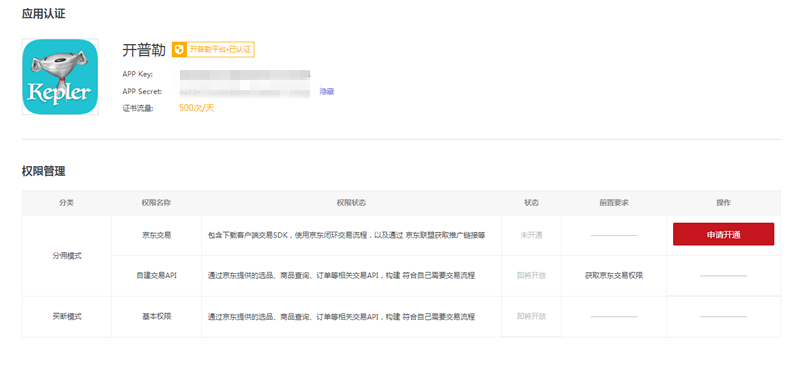The image size is (800, 374).
Task: Click 即将开放 in the 自建交易API row
Action: point(531,276)
